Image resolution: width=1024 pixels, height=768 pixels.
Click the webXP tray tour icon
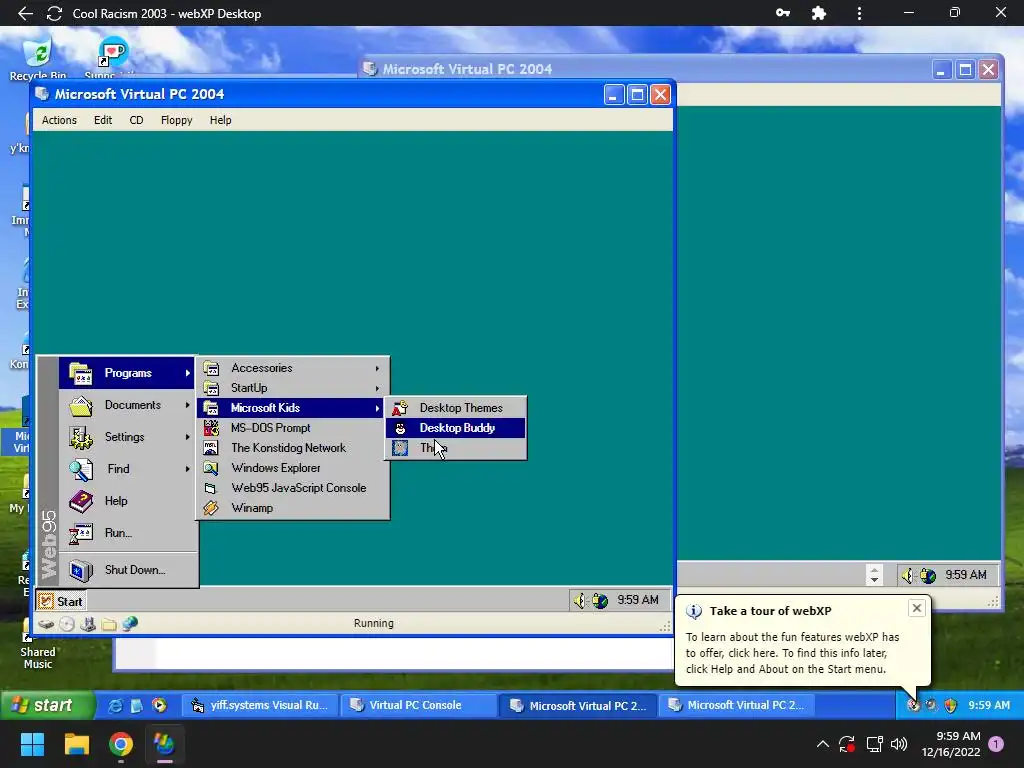913,705
